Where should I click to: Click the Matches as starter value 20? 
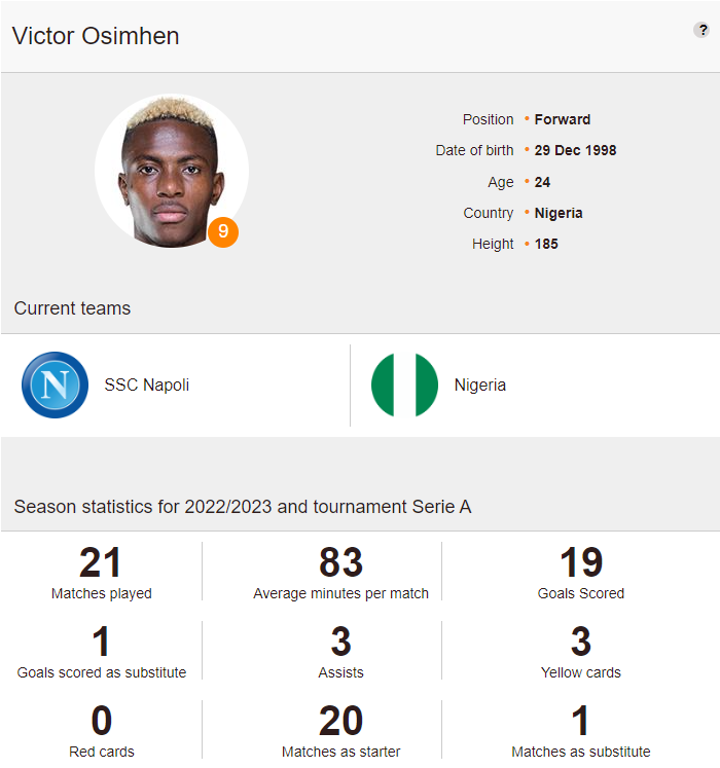coord(341,721)
